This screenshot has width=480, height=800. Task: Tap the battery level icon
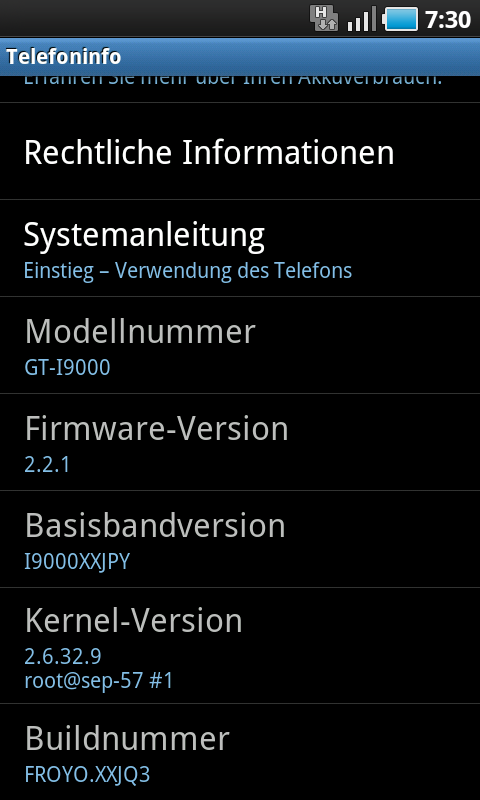tap(400, 19)
